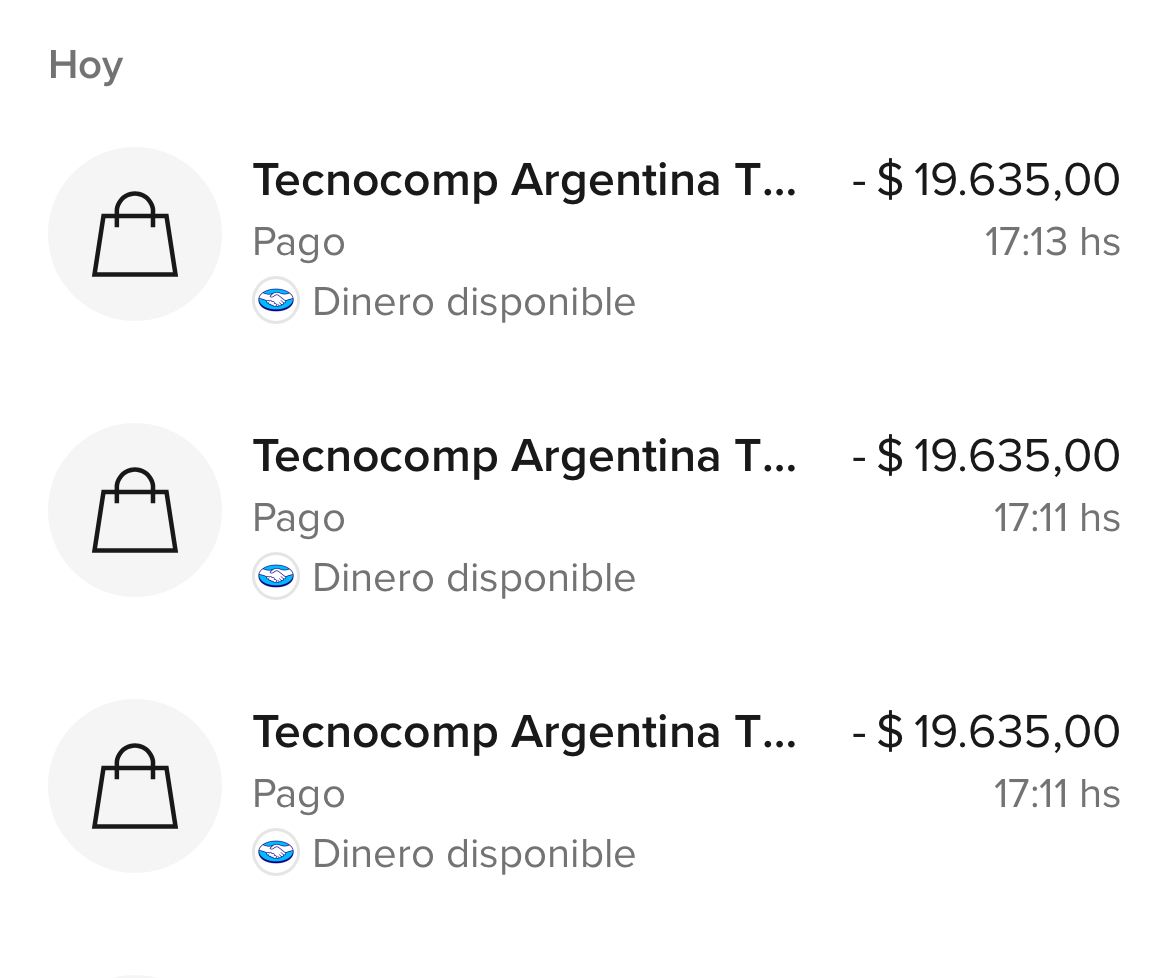Open the third Tecnocomp Argentina payment title
Viewport: 1170px width, 978px height.
pyautogui.click(x=525, y=733)
